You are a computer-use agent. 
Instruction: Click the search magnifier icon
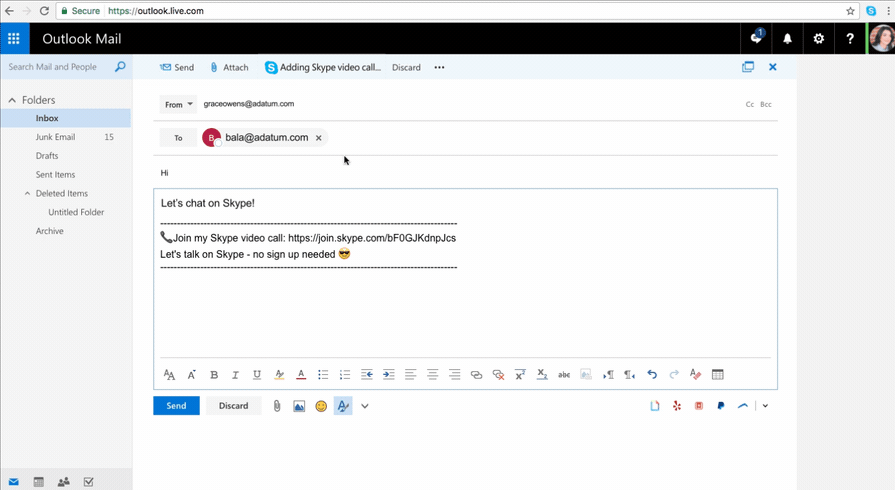pyautogui.click(x=120, y=67)
